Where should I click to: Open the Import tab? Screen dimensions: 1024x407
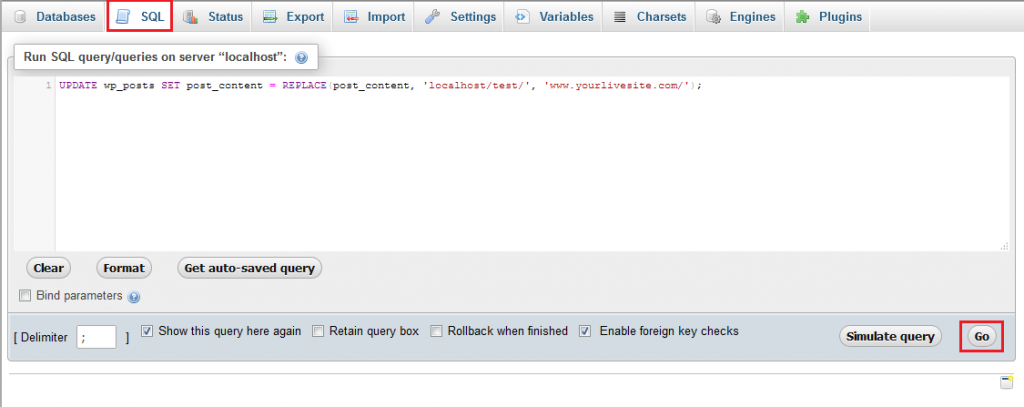[375, 17]
